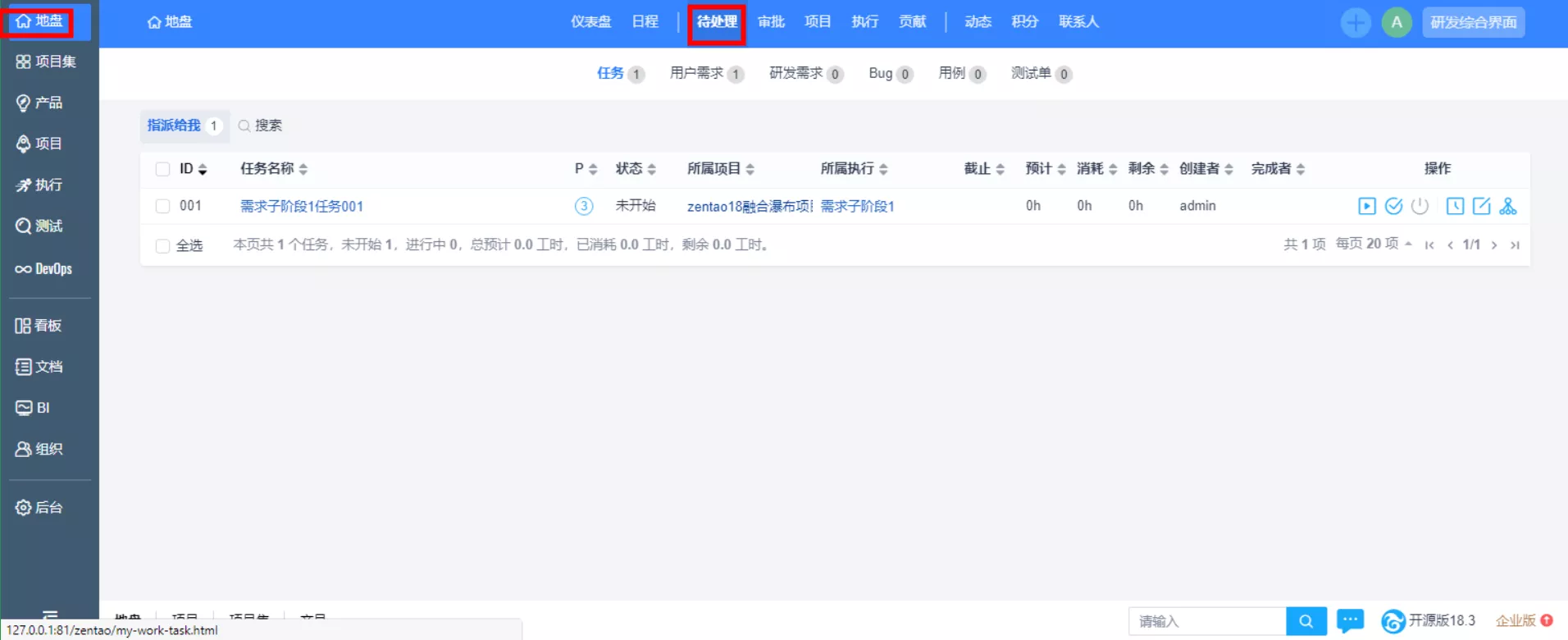Screen dimensions: 1568x640
Task: Click the blue search magnifier button
Action: tap(1306, 621)
